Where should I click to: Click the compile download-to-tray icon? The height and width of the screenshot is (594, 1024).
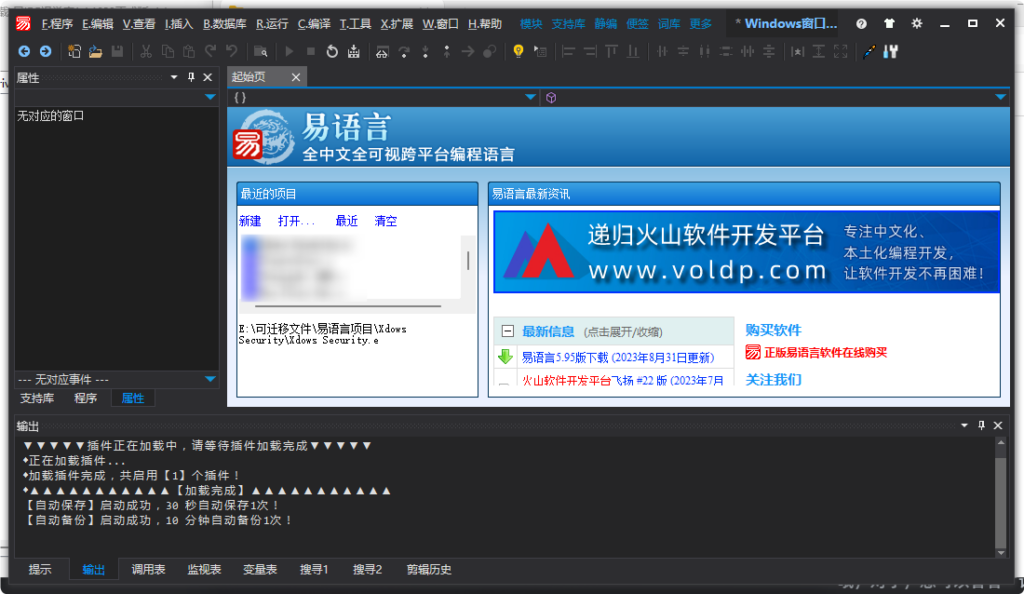pyautogui.click(x=353, y=51)
